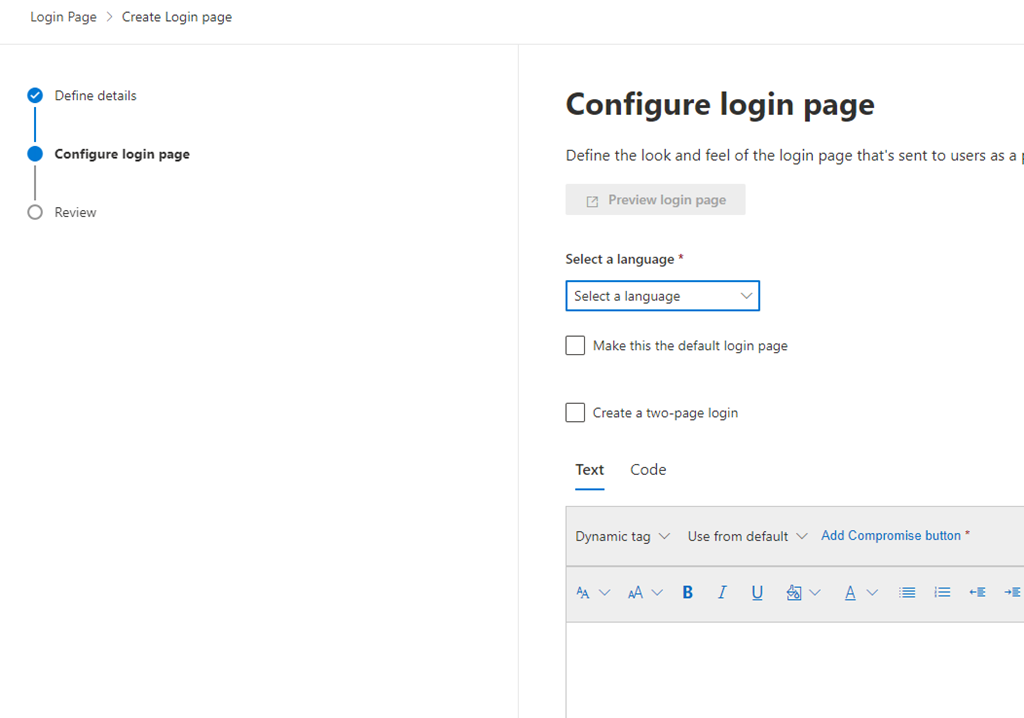This screenshot has height=718, width=1024.
Task: Switch to the Code tab
Action: 648,470
